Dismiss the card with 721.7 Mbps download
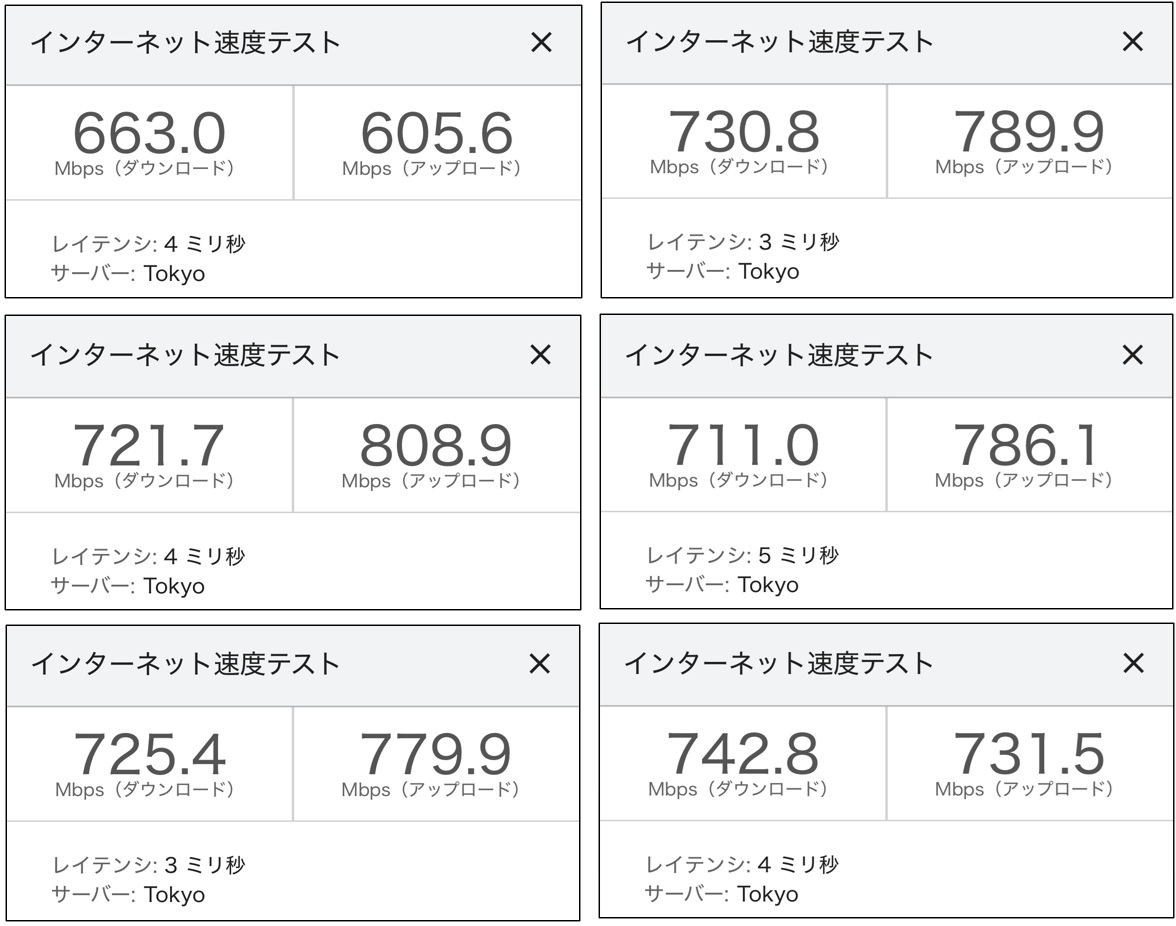This screenshot has height=926, width=1176. click(541, 354)
